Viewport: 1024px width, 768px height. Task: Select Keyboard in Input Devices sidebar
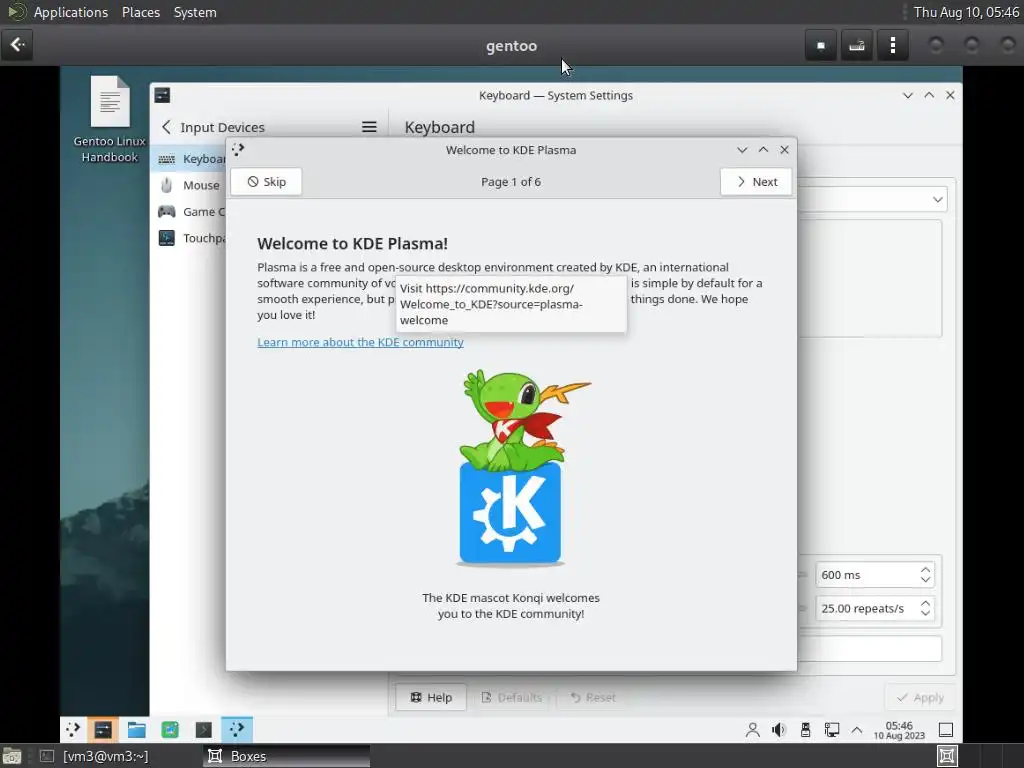pyautogui.click(x=189, y=159)
